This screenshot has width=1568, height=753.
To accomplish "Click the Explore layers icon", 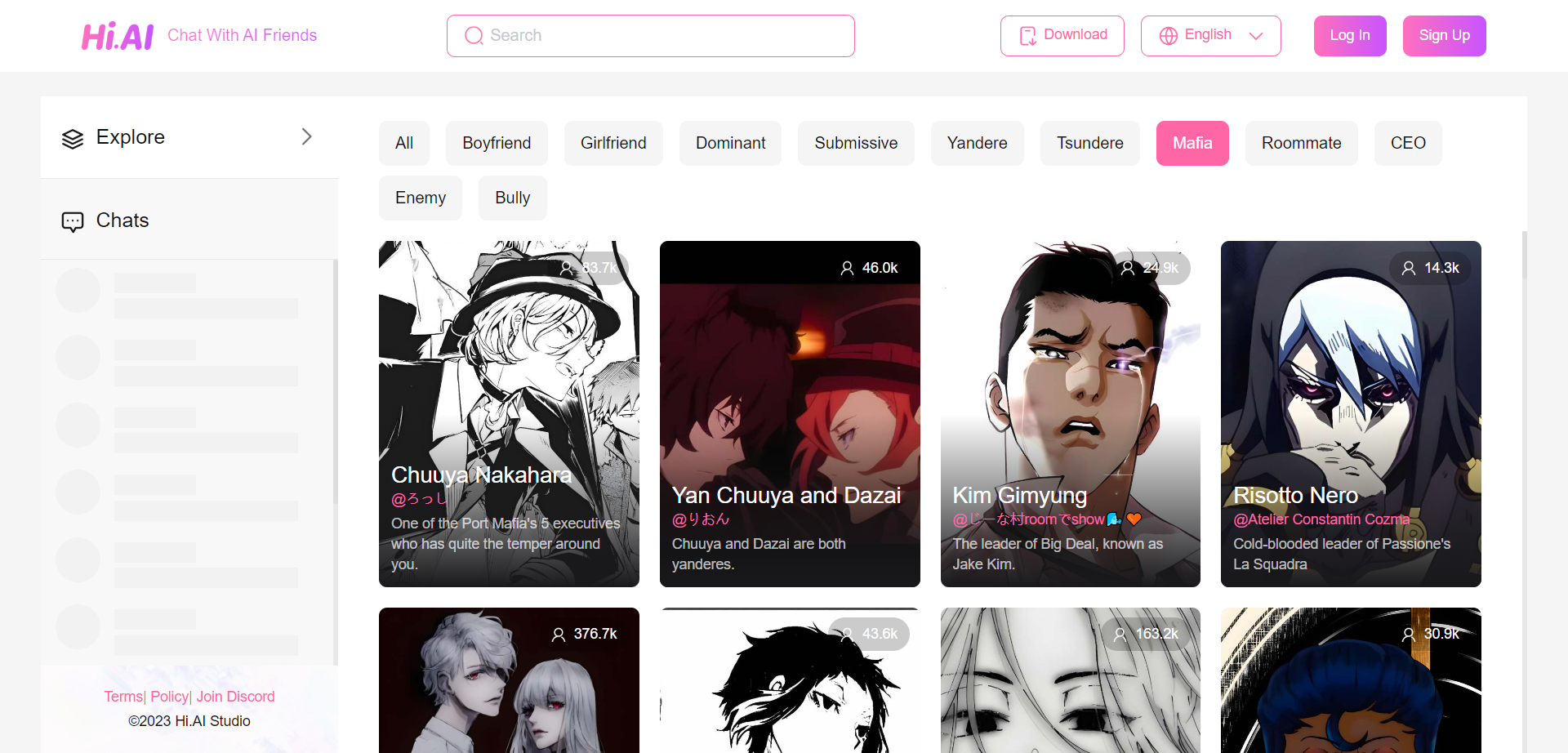I will (73, 139).
